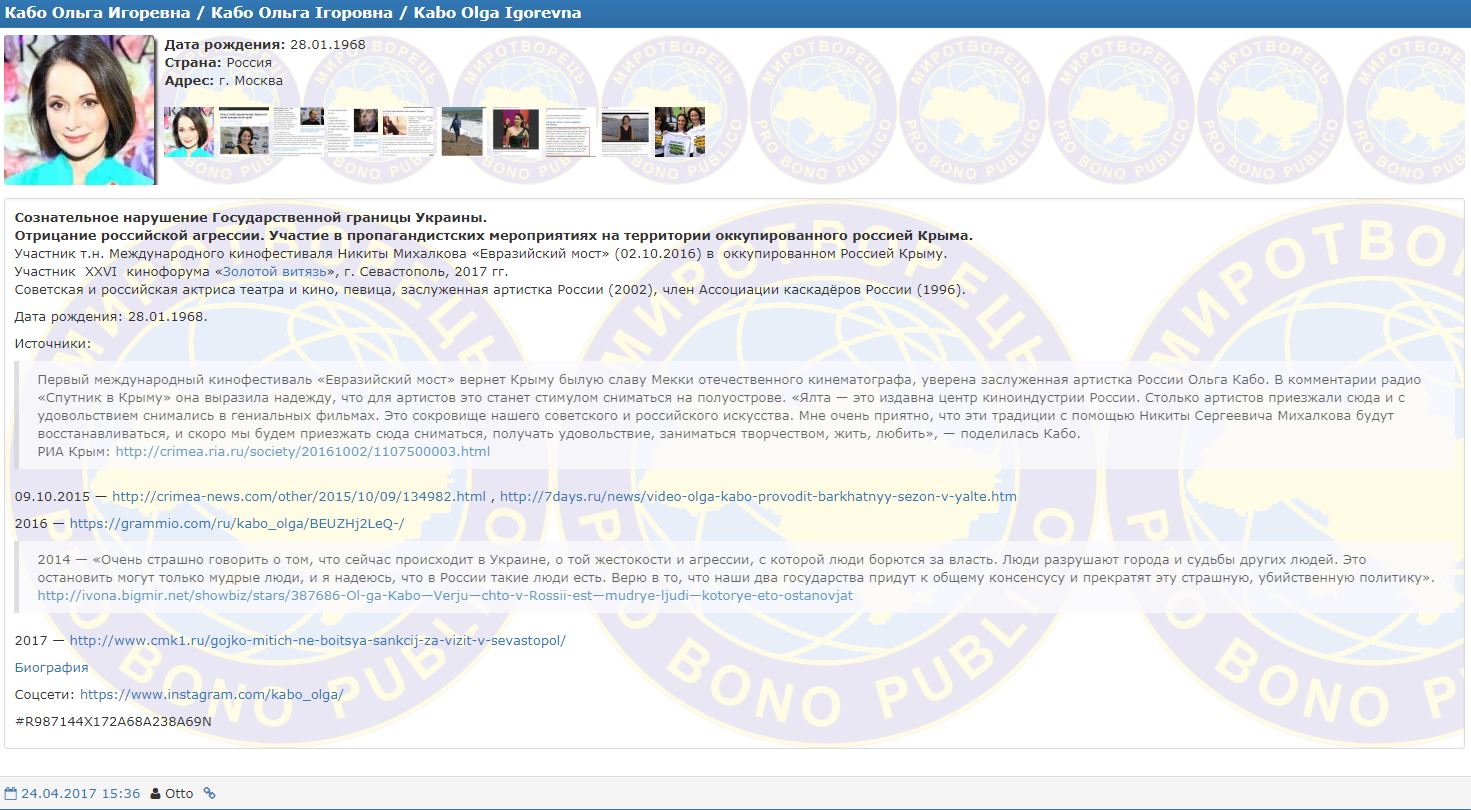Open the first small gallery thumbnail

(x=188, y=132)
